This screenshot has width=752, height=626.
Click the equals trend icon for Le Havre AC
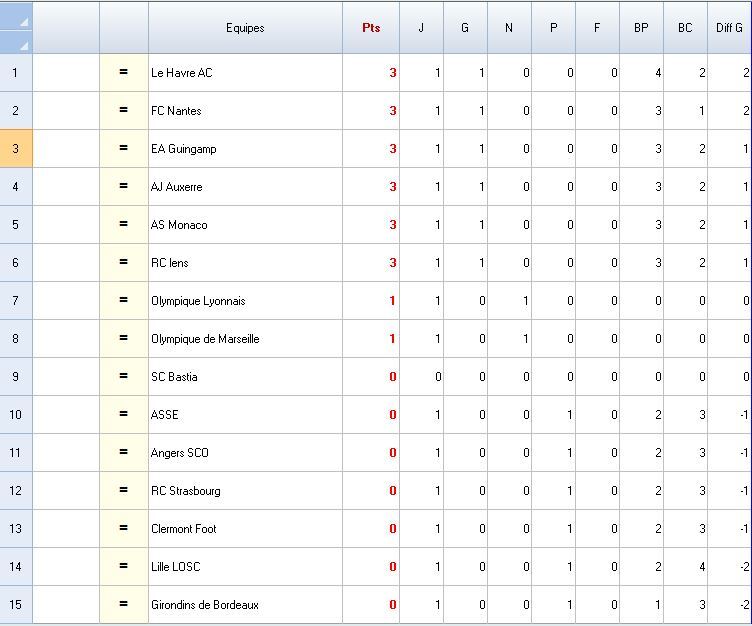pyautogui.click(x=124, y=72)
